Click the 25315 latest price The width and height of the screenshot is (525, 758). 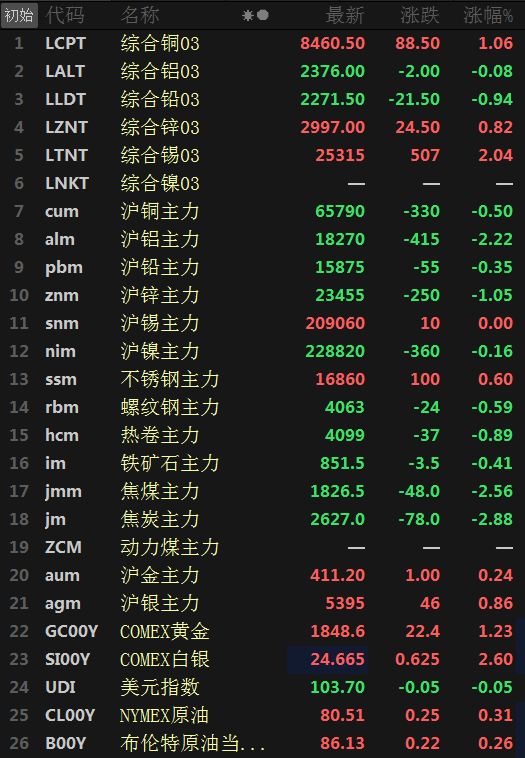point(340,156)
